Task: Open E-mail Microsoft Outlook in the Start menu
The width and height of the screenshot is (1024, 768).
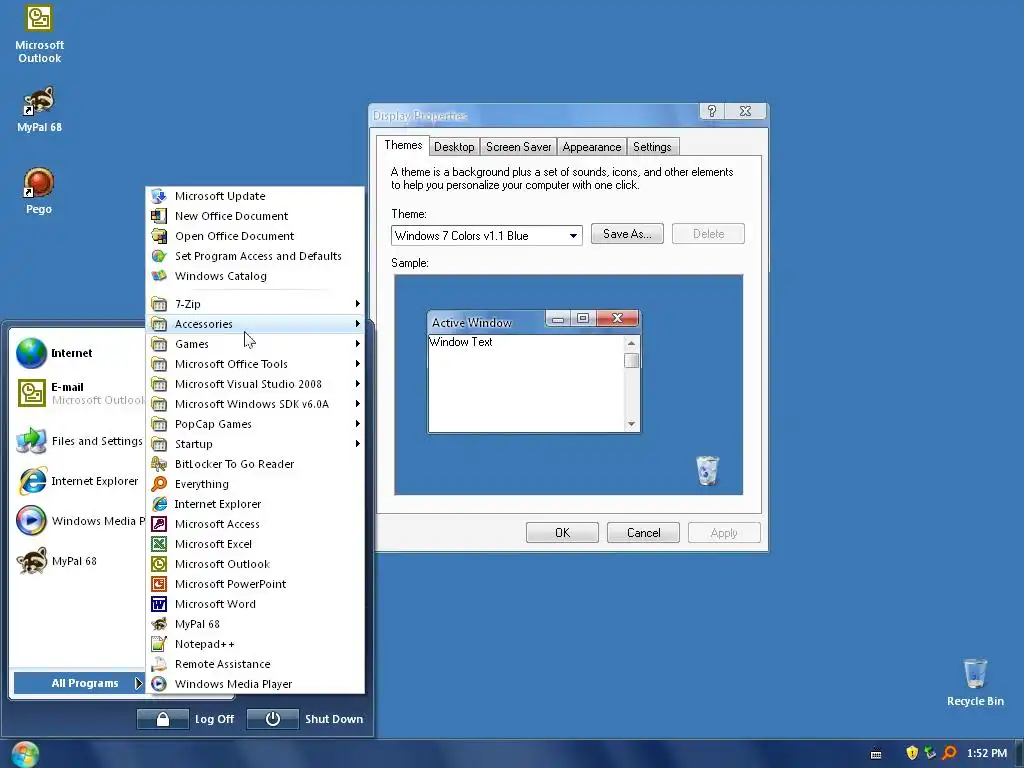Action: point(78,393)
